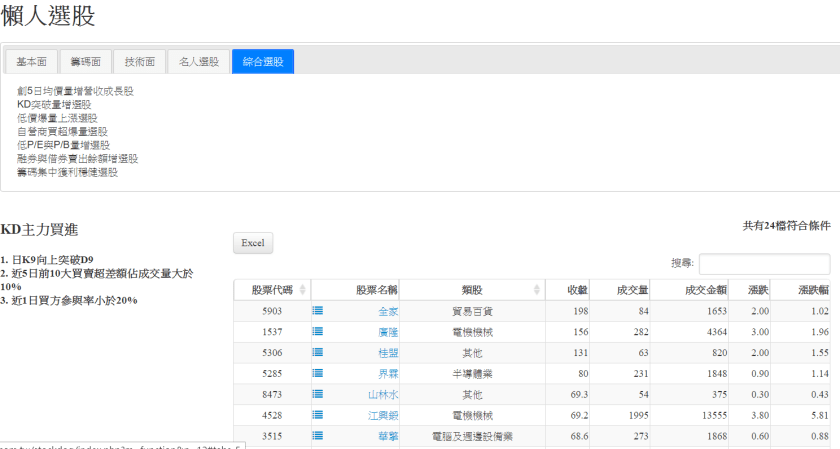Click the list icon beside 廣隆

coord(318,331)
